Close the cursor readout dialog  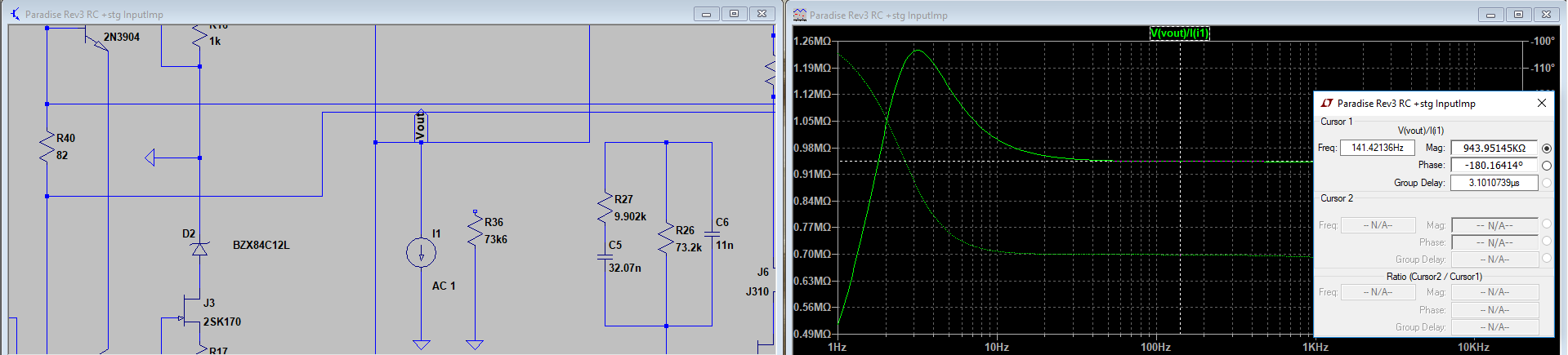pyautogui.click(x=1541, y=103)
